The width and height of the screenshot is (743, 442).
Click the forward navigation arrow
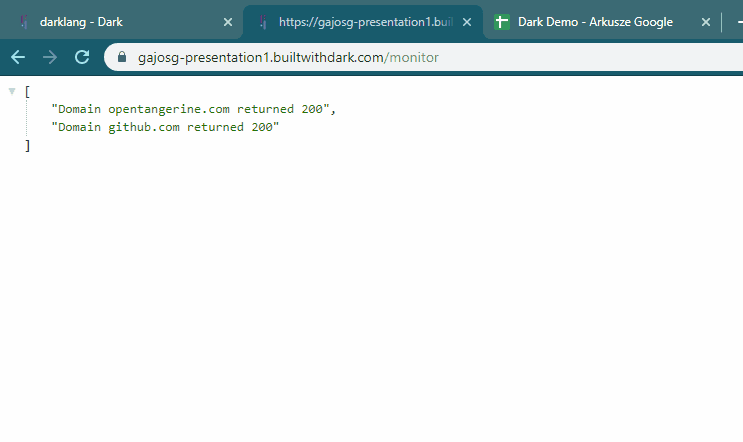point(50,57)
